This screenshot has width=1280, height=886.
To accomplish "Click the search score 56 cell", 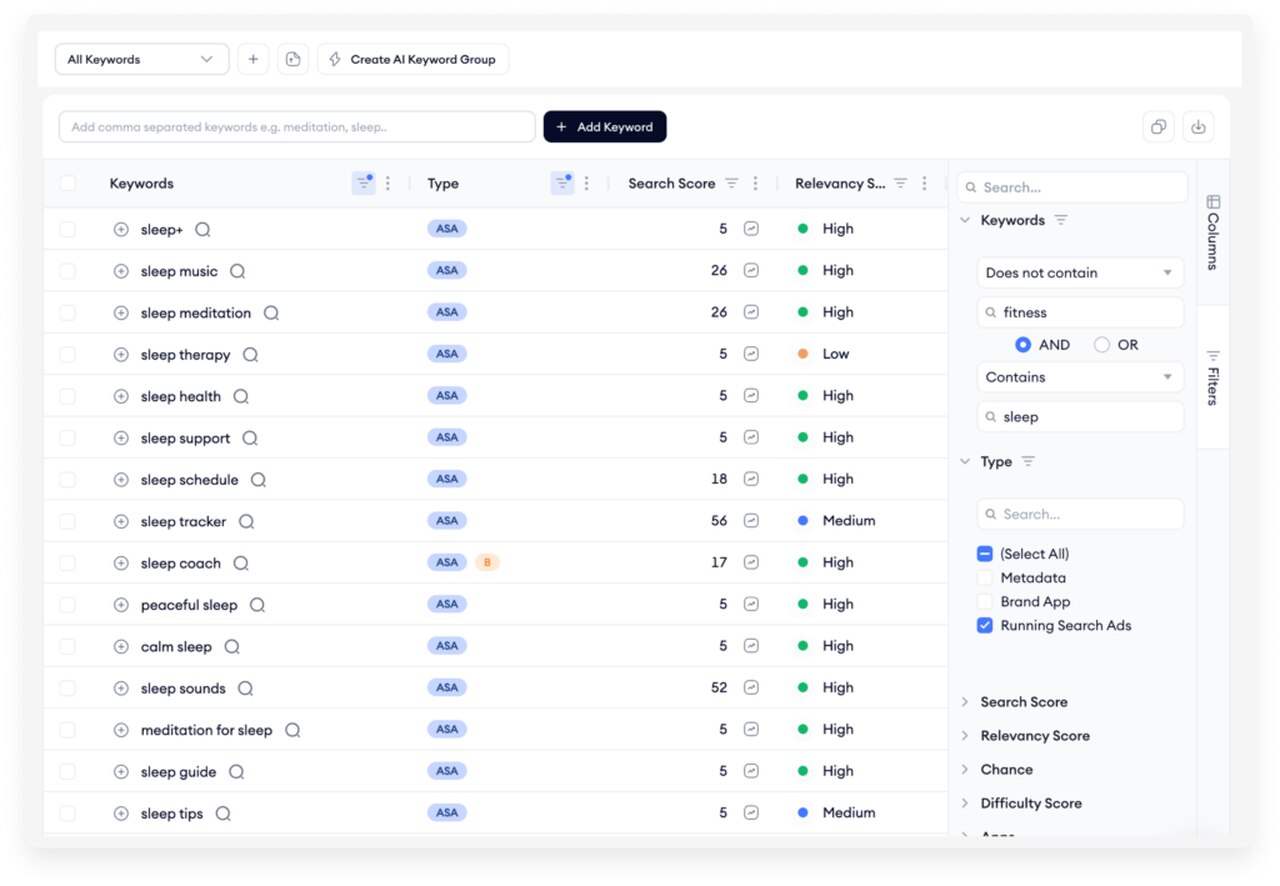I will click(719, 521).
